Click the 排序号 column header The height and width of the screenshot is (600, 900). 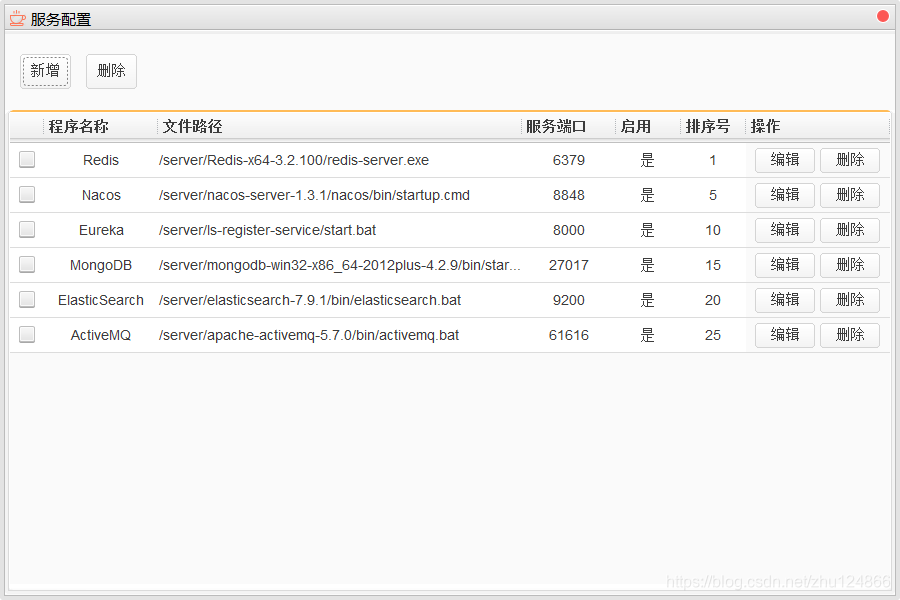point(713,126)
